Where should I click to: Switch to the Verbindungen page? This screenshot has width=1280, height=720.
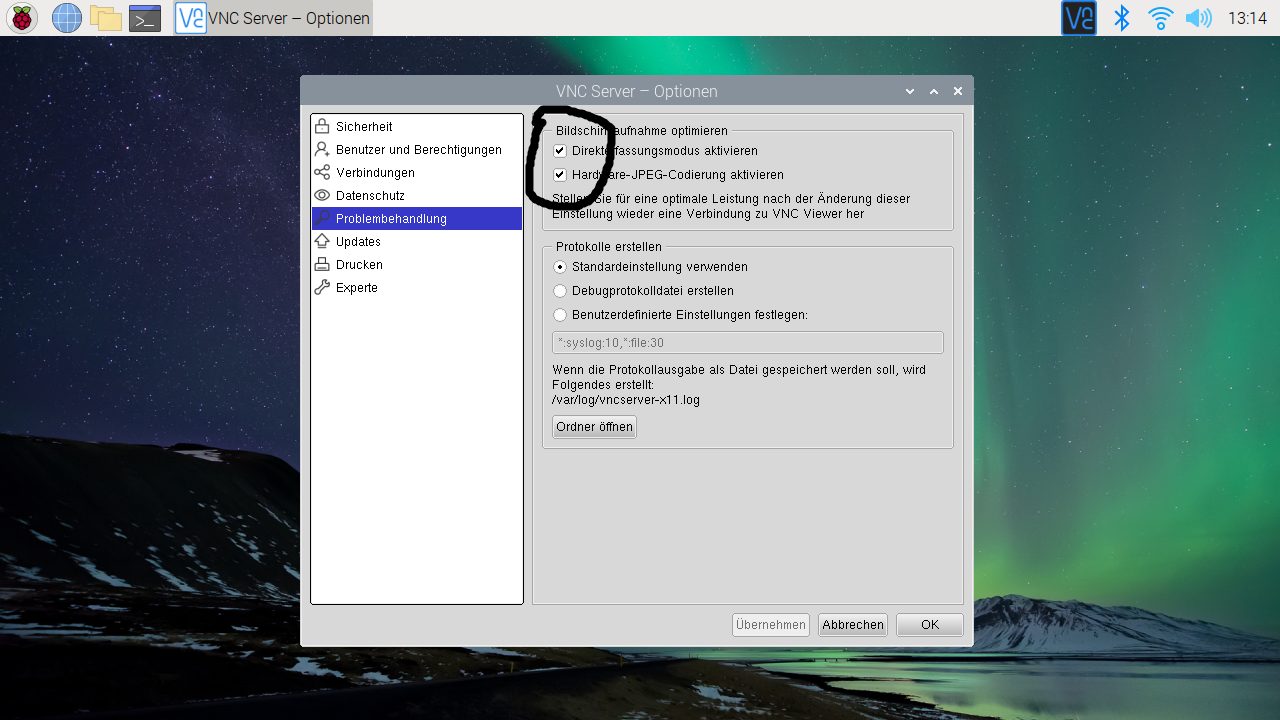[417, 173]
